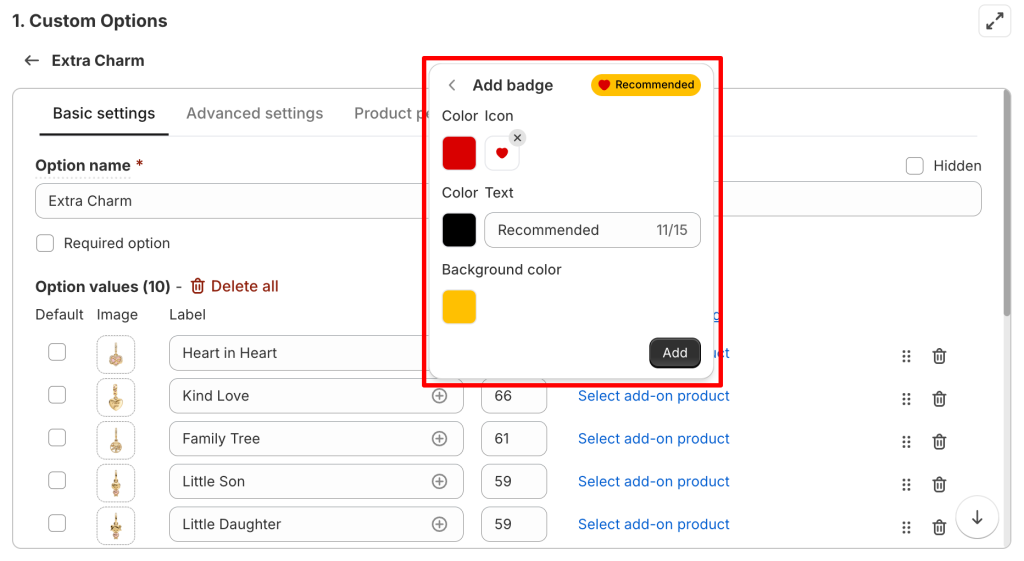Image resolution: width=1024 pixels, height=561 pixels.
Task: Click back chevron in Add badge popup
Action: pyautogui.click(x=452, y=86)
